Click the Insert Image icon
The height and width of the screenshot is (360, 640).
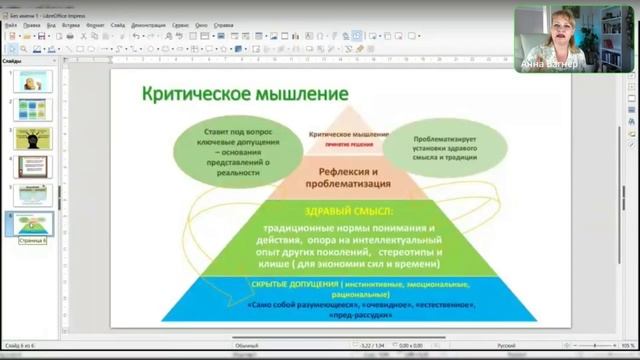coord(273,36)
